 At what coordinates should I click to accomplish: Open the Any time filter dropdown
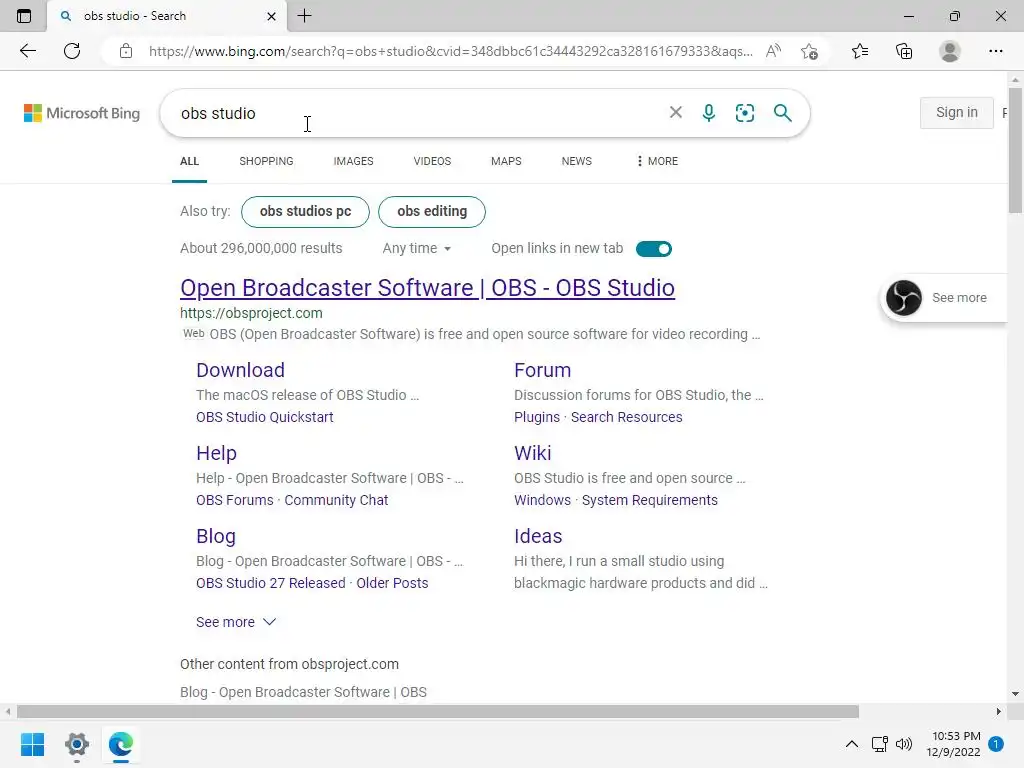pyautogui.click(x=417, y=248)
